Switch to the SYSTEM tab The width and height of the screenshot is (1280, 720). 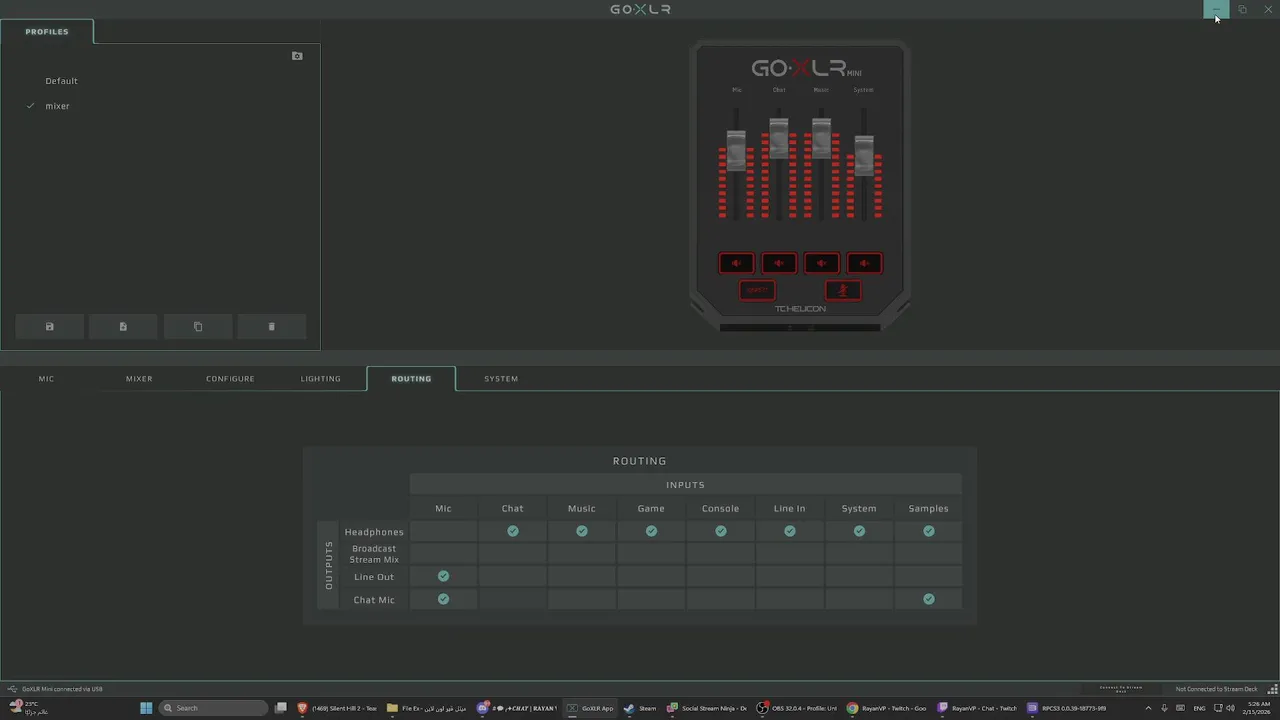coord(501,379)
